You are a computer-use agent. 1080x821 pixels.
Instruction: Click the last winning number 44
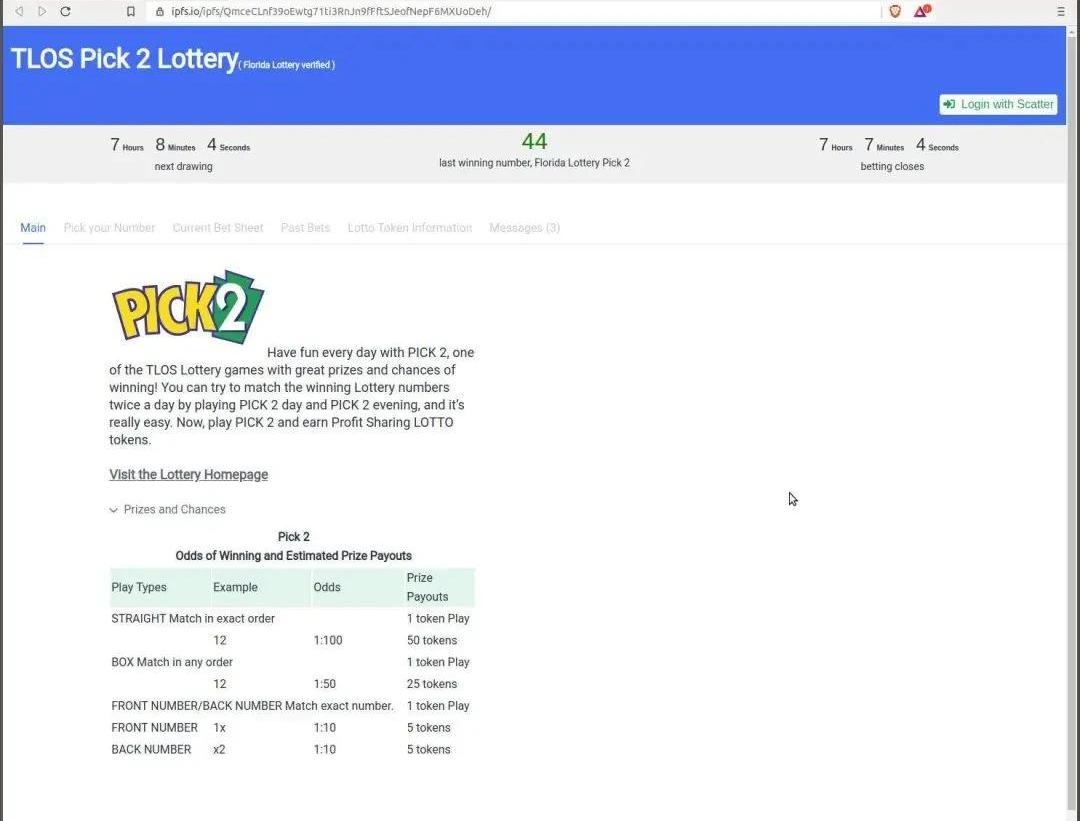(x=534, y=141)
